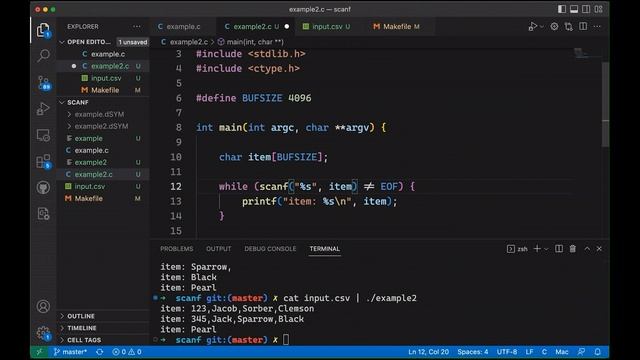
Task: Open the Accounts menu icon
Action: (x=43, y=307)
